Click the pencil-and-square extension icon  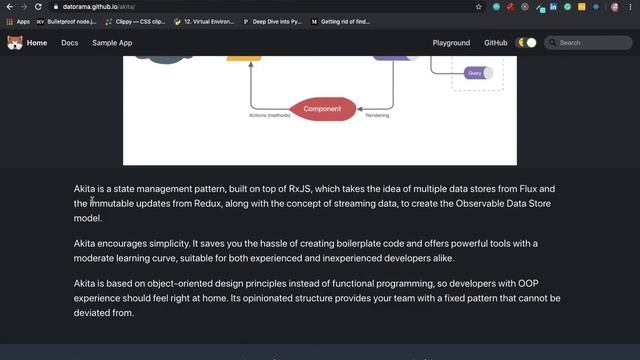click(540, 7)
